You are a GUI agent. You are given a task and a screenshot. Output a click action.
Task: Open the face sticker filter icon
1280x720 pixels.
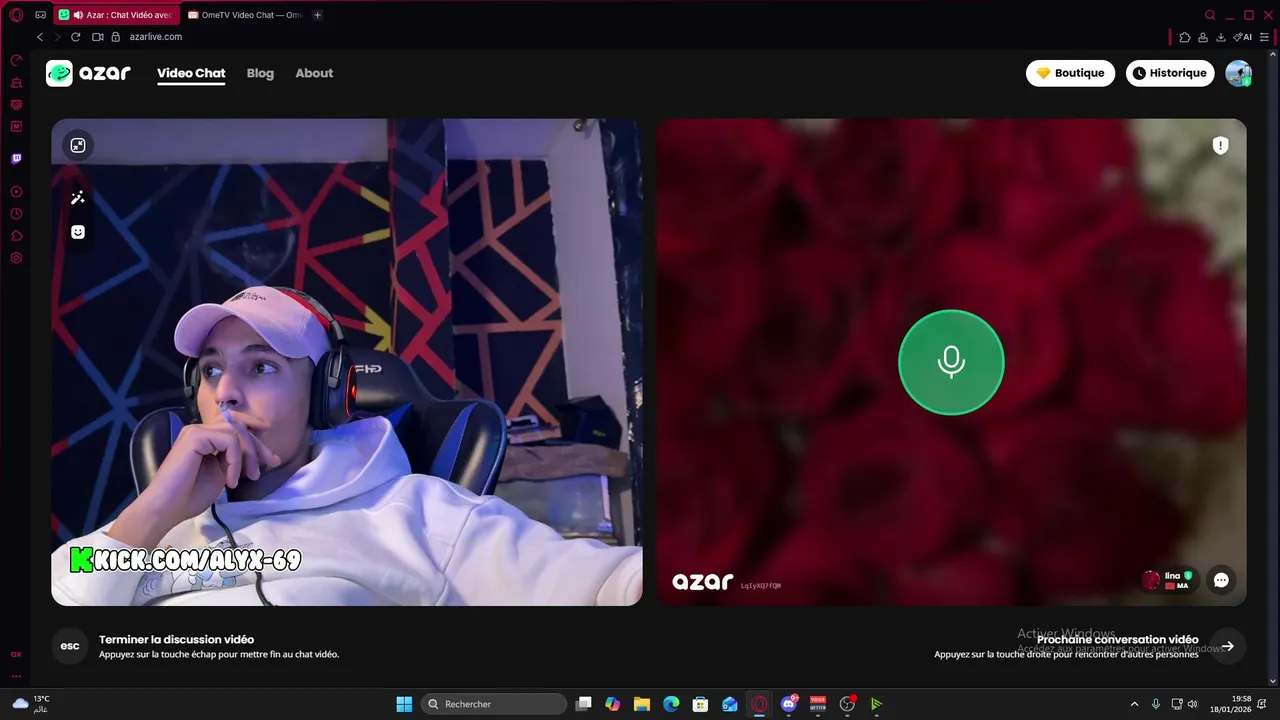[78, 232]
